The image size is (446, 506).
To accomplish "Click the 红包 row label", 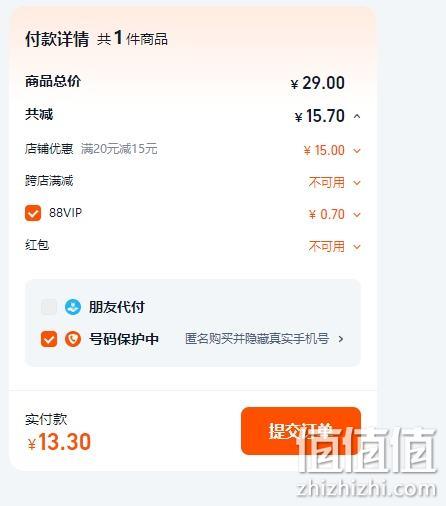I will point(37,245).
